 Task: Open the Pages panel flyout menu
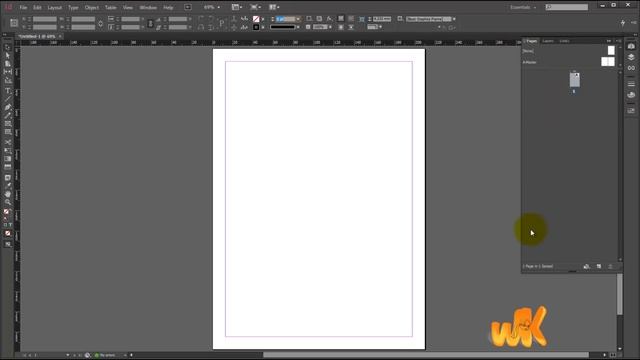point(619,41)
